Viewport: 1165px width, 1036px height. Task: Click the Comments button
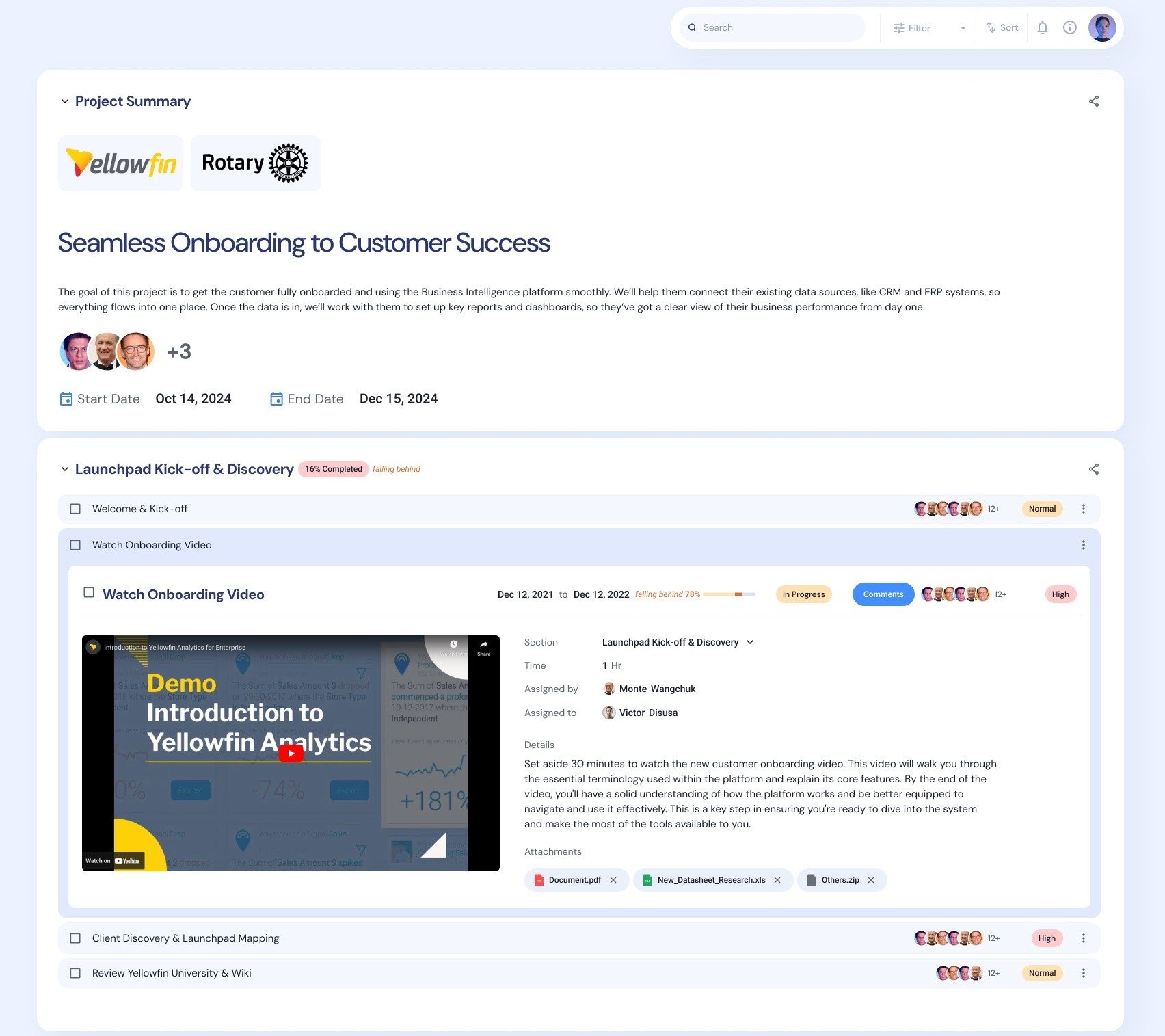pyautogui.click(x=883, y=594)
